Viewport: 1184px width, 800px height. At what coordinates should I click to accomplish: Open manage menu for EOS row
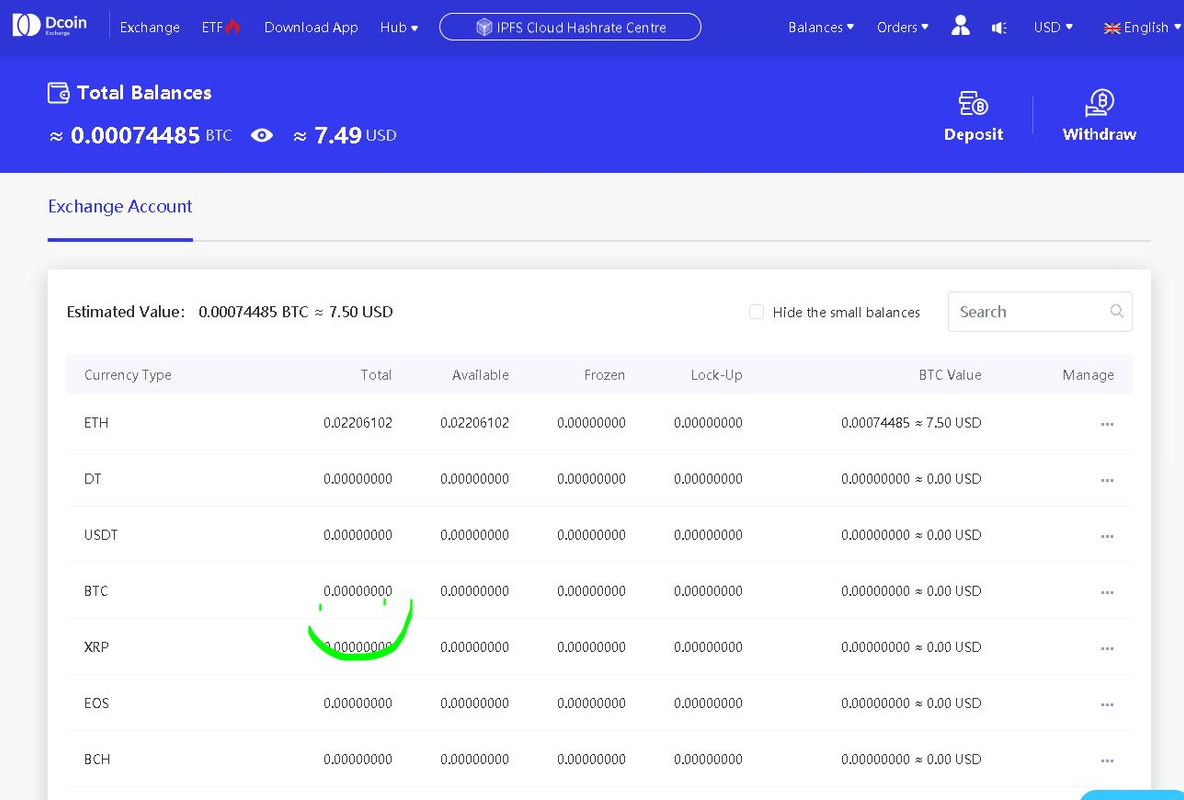tap(1107, 704)
